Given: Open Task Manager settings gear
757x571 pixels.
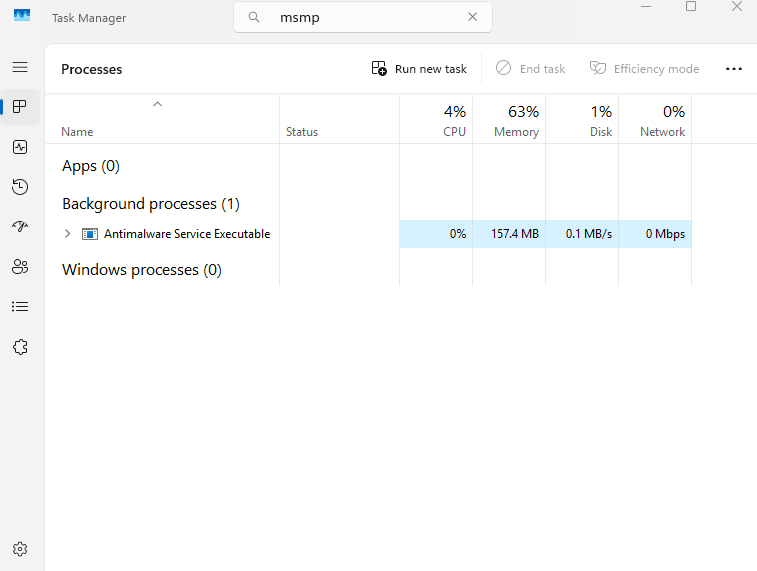Looking at the screenshot, I should [x=20, y=549].
